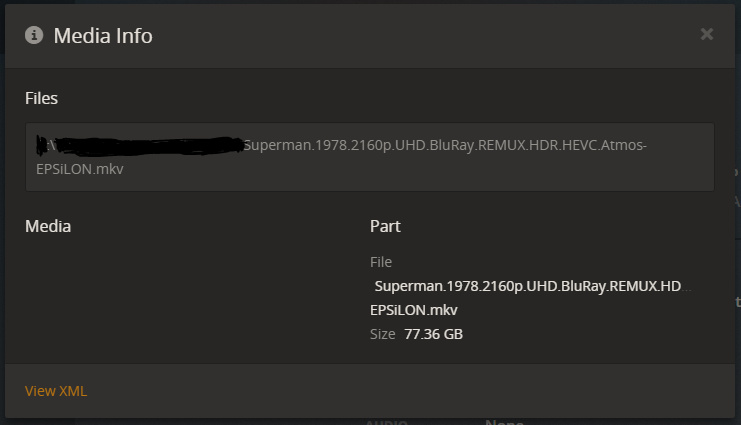This screenshot has width=741, height=425.
Task: Click the 77.36 GB size value
Action: [x=433, y=334]
